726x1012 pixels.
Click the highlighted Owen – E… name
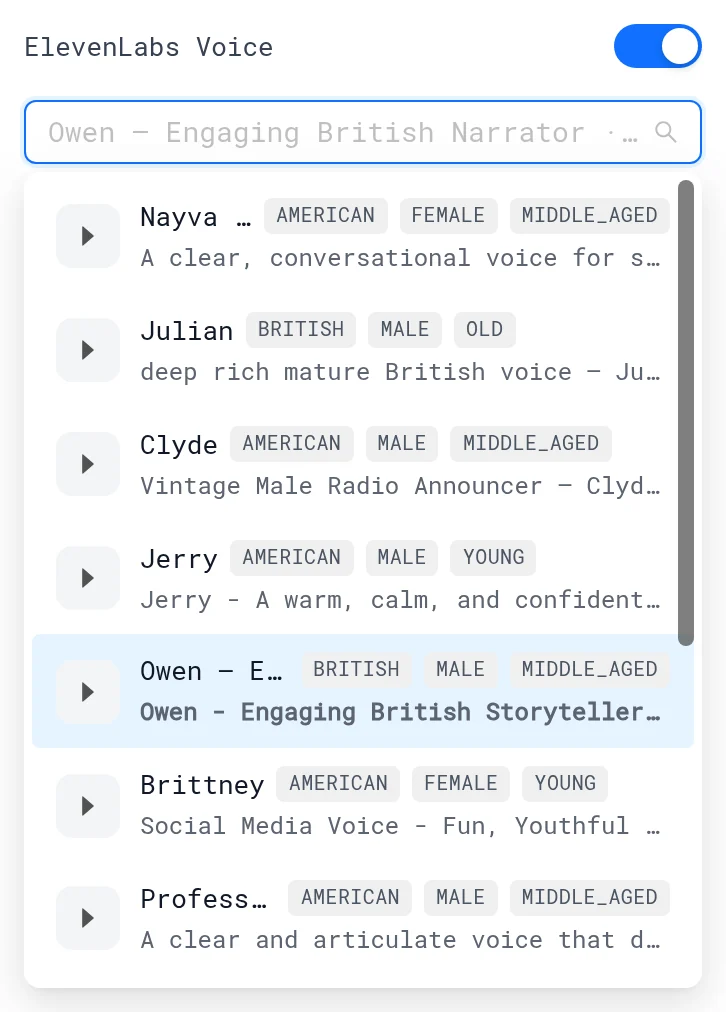coord(211,671)
